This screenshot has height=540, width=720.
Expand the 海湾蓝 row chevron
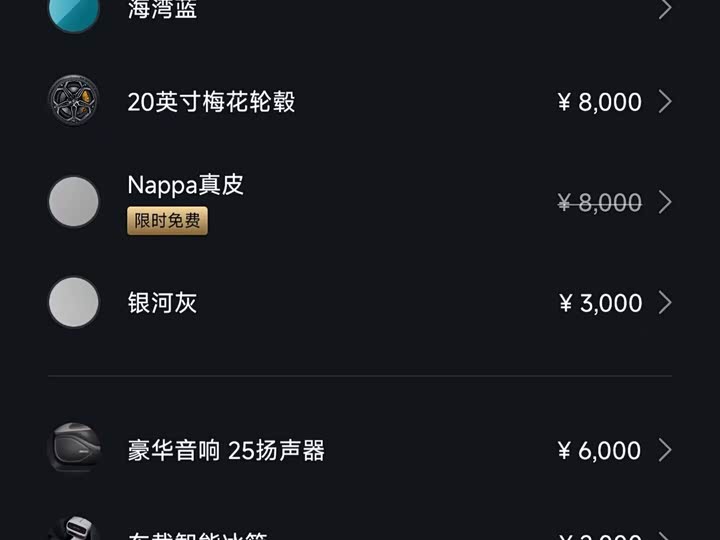(x=665, y=9)
